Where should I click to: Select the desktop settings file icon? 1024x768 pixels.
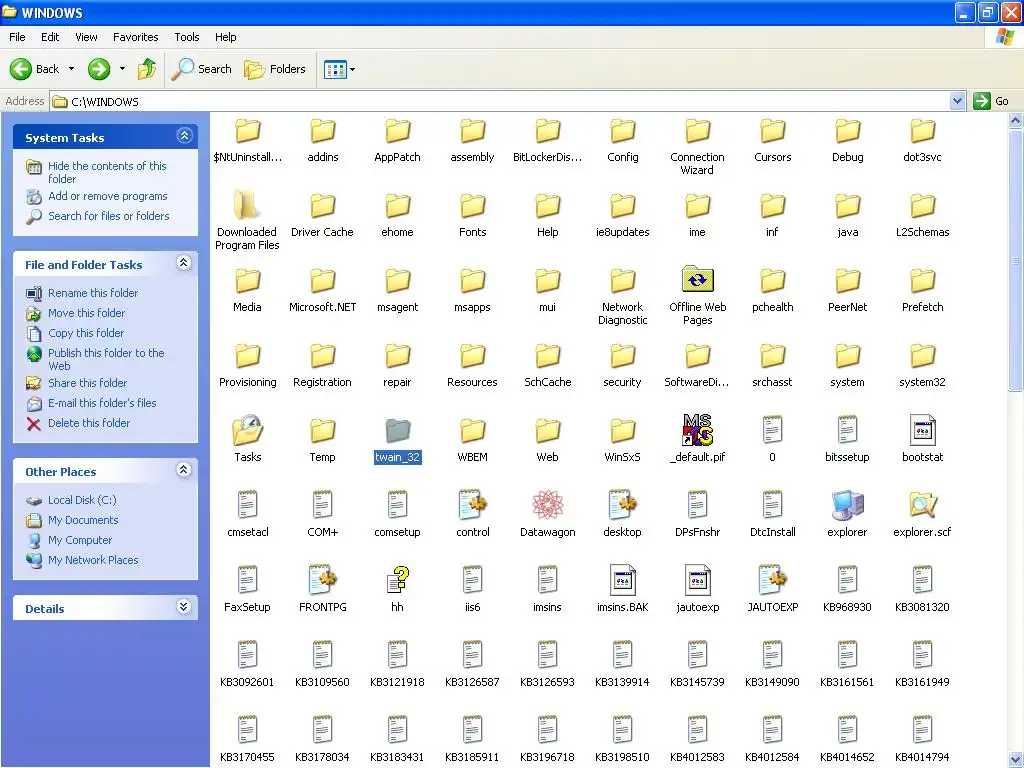click(x=622, y=505)
